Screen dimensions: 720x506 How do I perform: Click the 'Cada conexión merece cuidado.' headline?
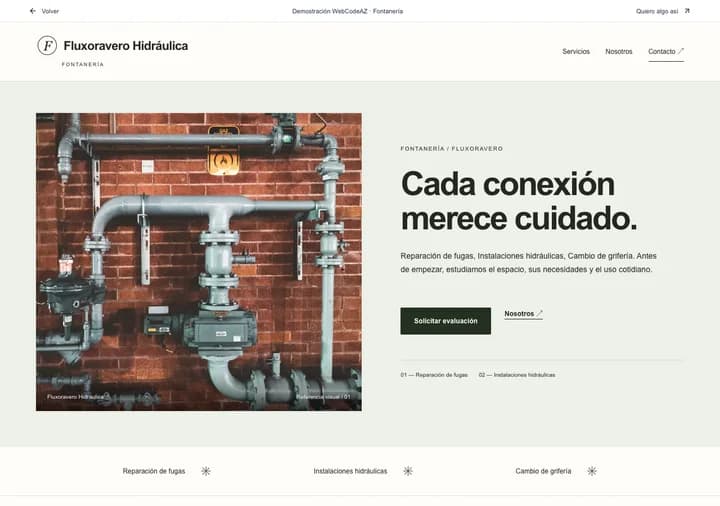point(519,202)
